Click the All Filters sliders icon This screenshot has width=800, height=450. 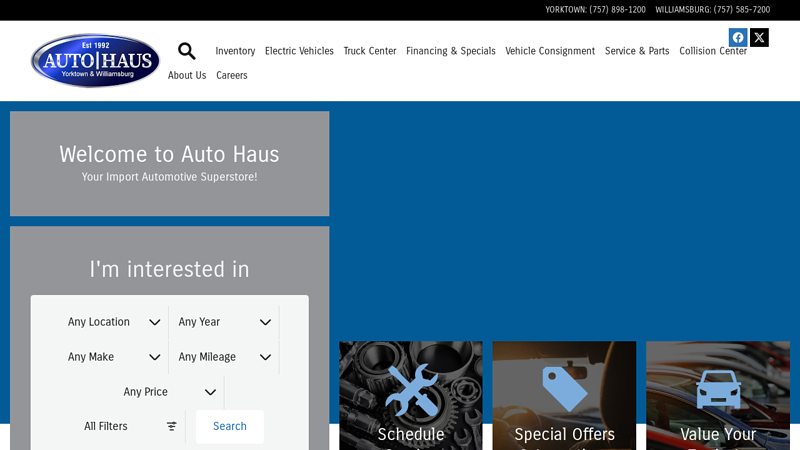[x=171, y=426]
